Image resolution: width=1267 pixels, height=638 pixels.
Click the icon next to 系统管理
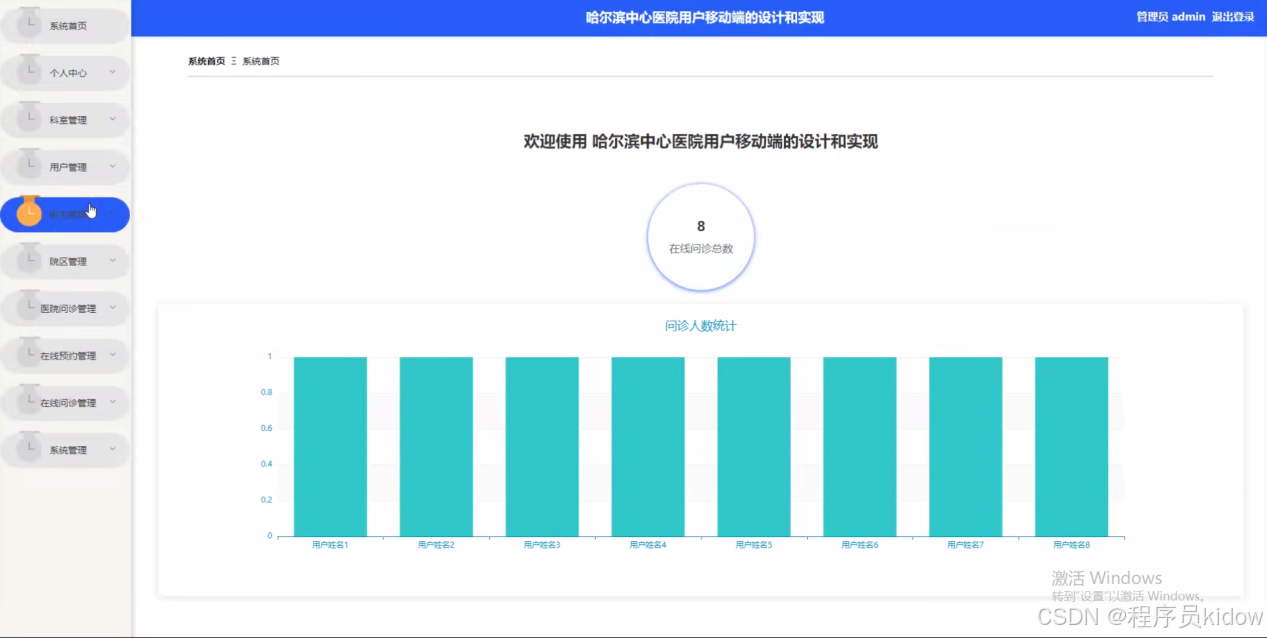tap(30, 449)
